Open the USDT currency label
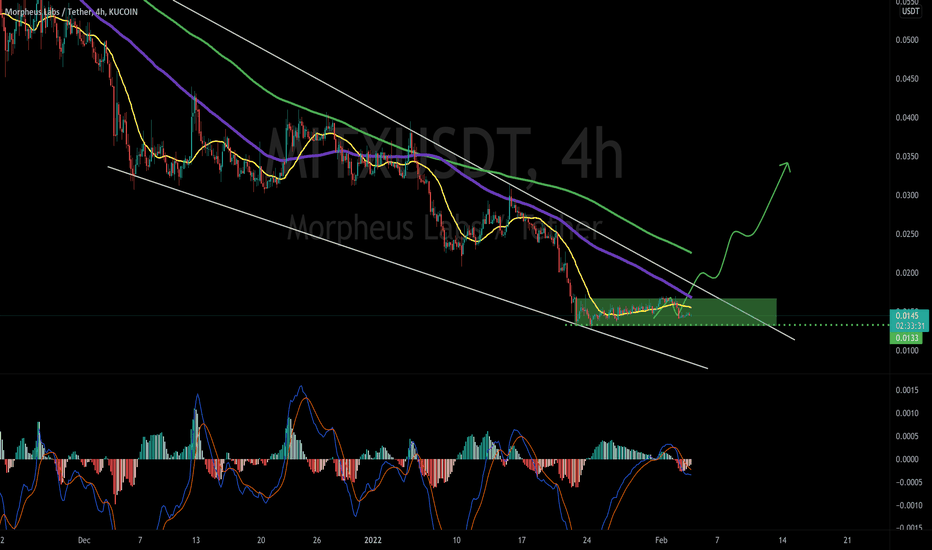This screenshot has width=932, height=550. pyautogui.click(x=910, y=11)
